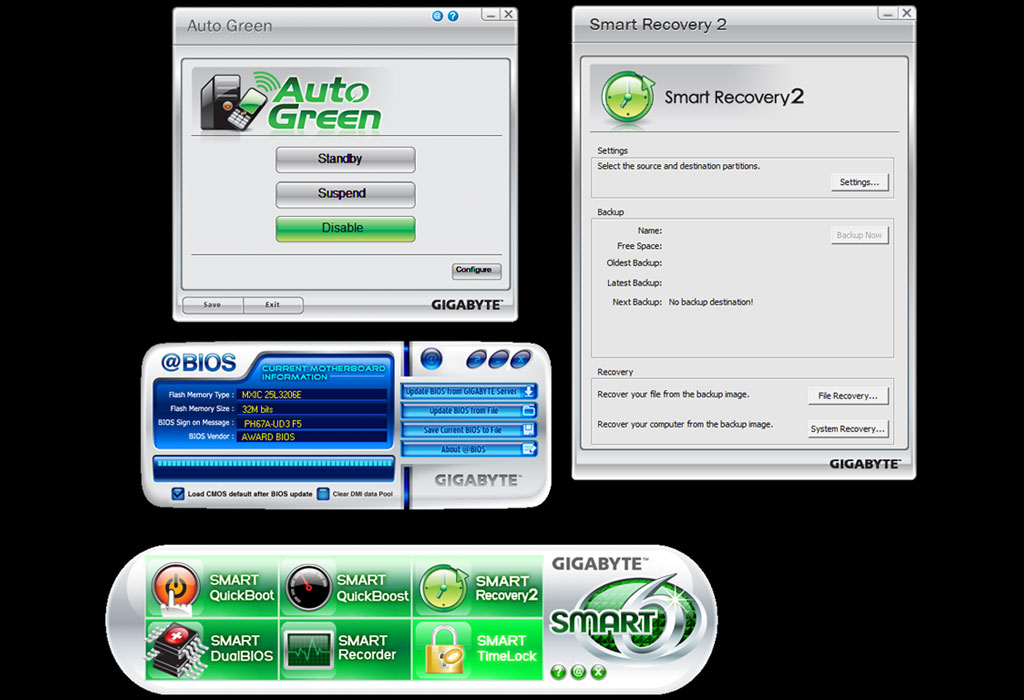Open the SMART QuickBoost gauge icon

pyautogui.click(x=345, y=587)
